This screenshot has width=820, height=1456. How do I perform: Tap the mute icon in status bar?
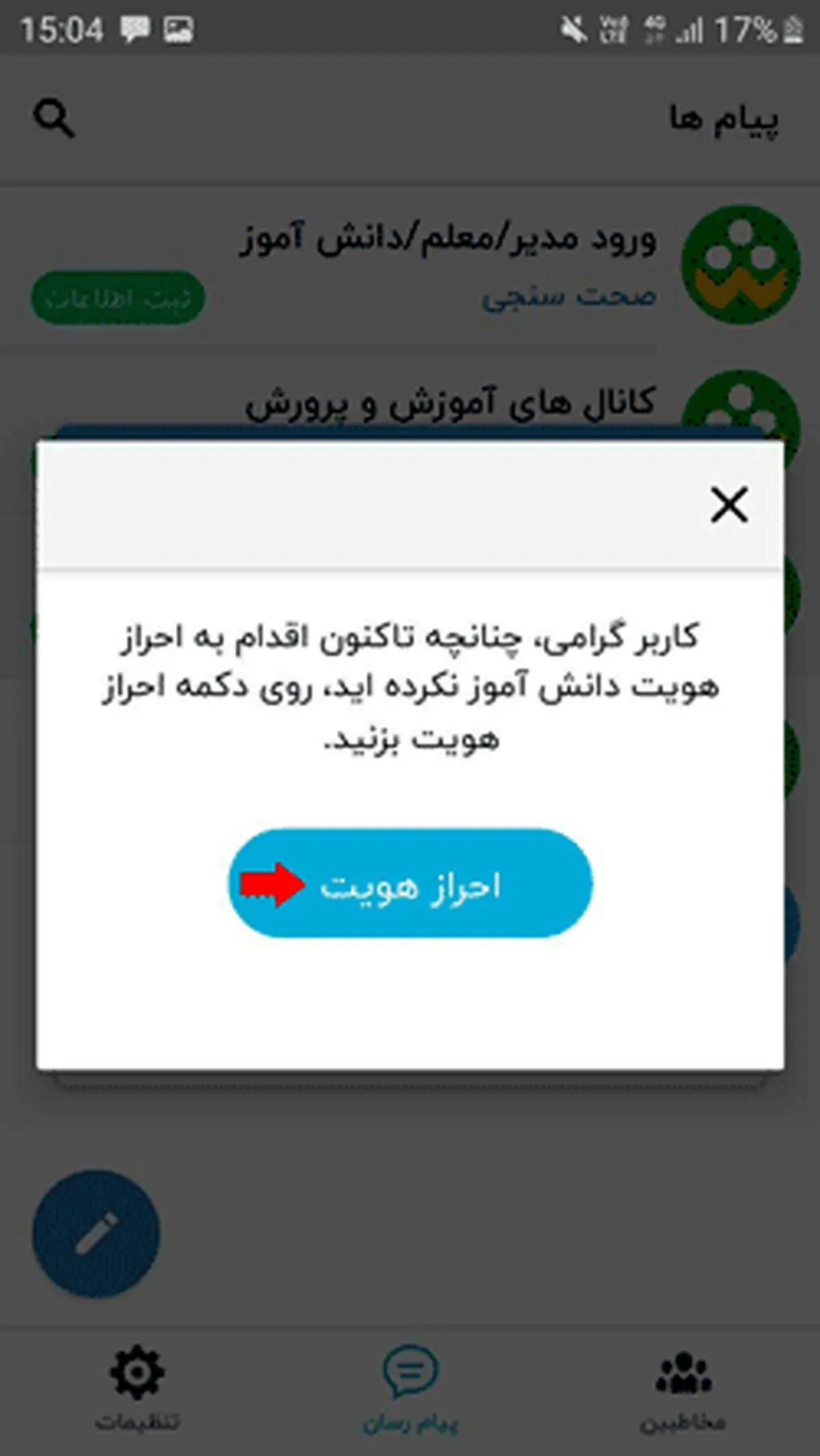tap(574, 30)
